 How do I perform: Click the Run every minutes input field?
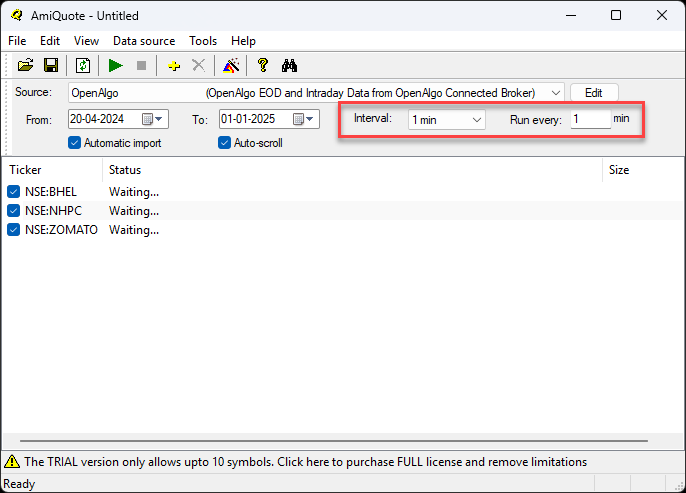tap(591, 119)
